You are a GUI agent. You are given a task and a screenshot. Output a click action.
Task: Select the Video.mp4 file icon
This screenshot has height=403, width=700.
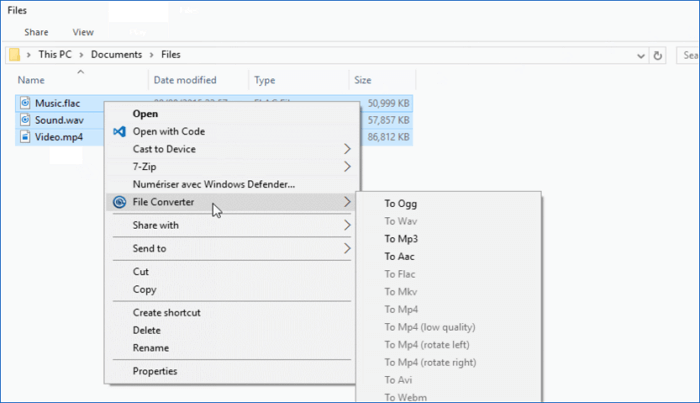point(24,136)
